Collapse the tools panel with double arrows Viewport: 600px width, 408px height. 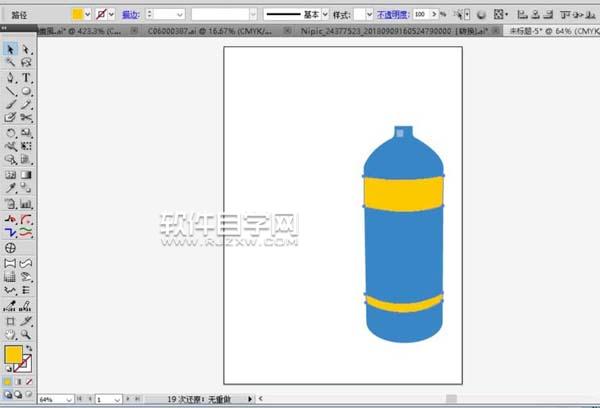click(4, 28)
